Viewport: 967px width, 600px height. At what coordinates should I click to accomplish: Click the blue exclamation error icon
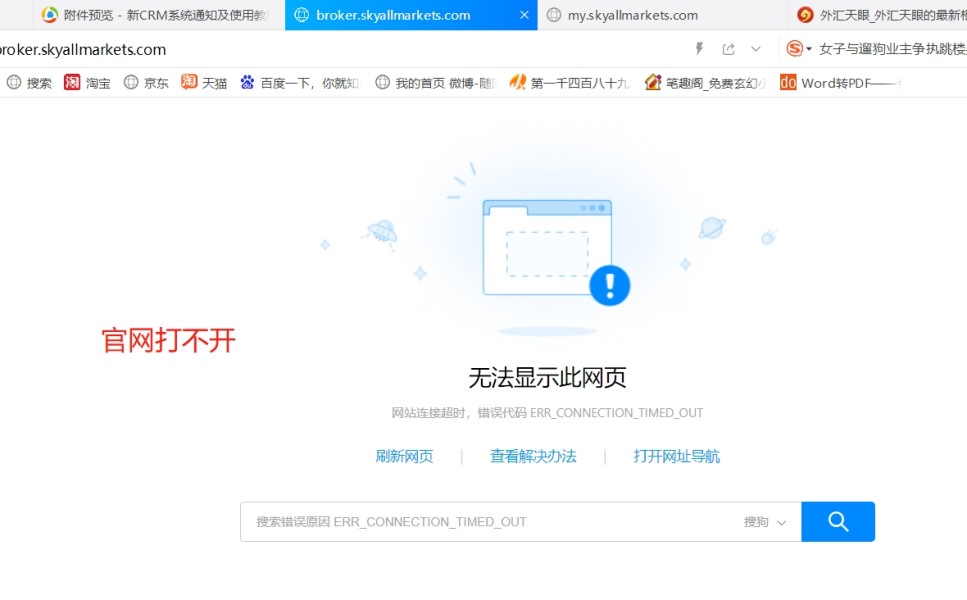(x=609, y=286)
